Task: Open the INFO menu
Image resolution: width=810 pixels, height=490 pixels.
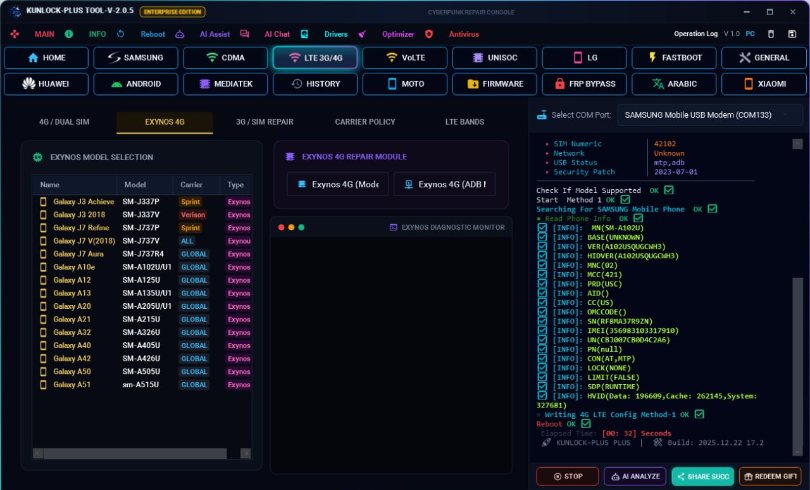Action: click(97, 34)
